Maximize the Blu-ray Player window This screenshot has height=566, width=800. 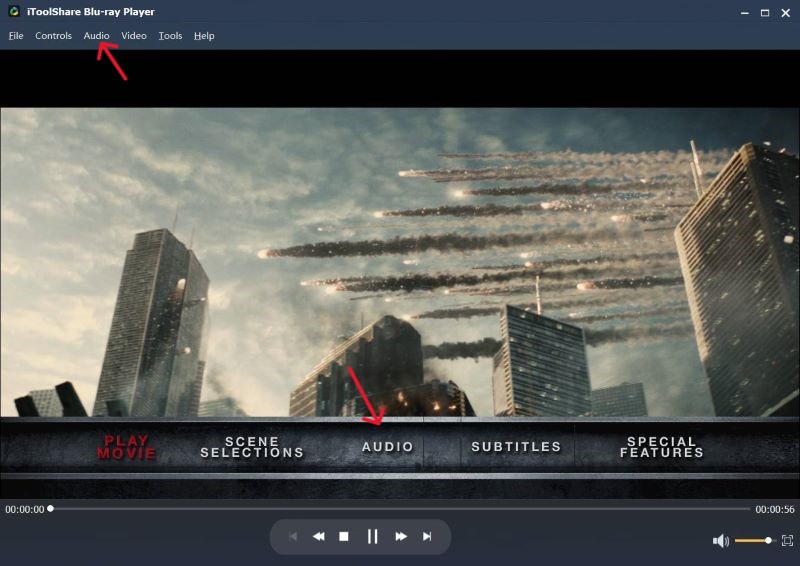pyautogui.click(x=765, y=13)
